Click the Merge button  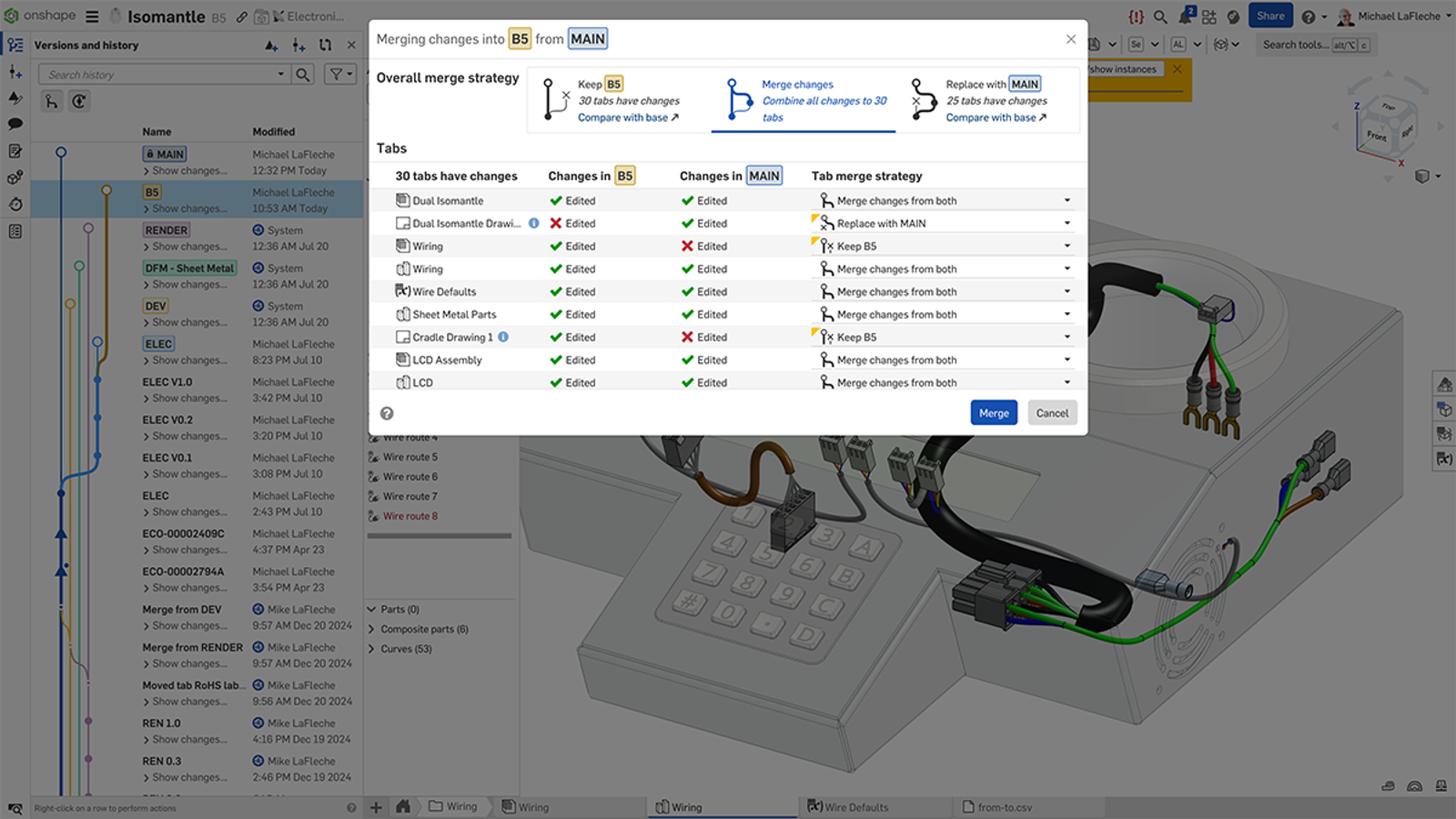(994, 412)
